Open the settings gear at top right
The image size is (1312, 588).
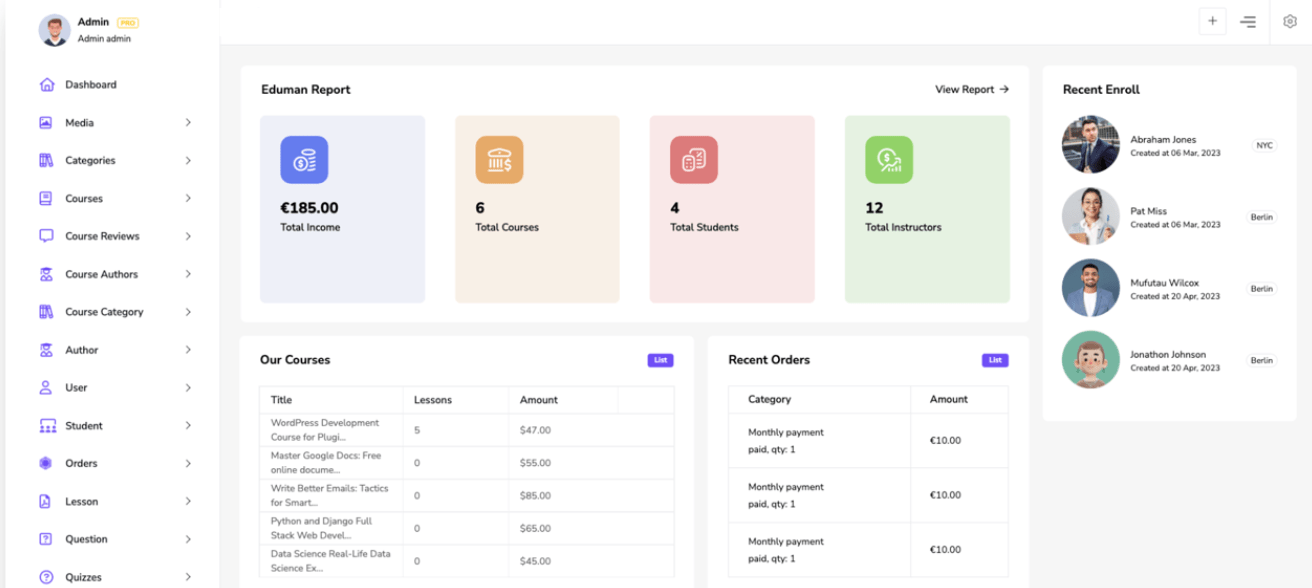(x=1289, y=21)
